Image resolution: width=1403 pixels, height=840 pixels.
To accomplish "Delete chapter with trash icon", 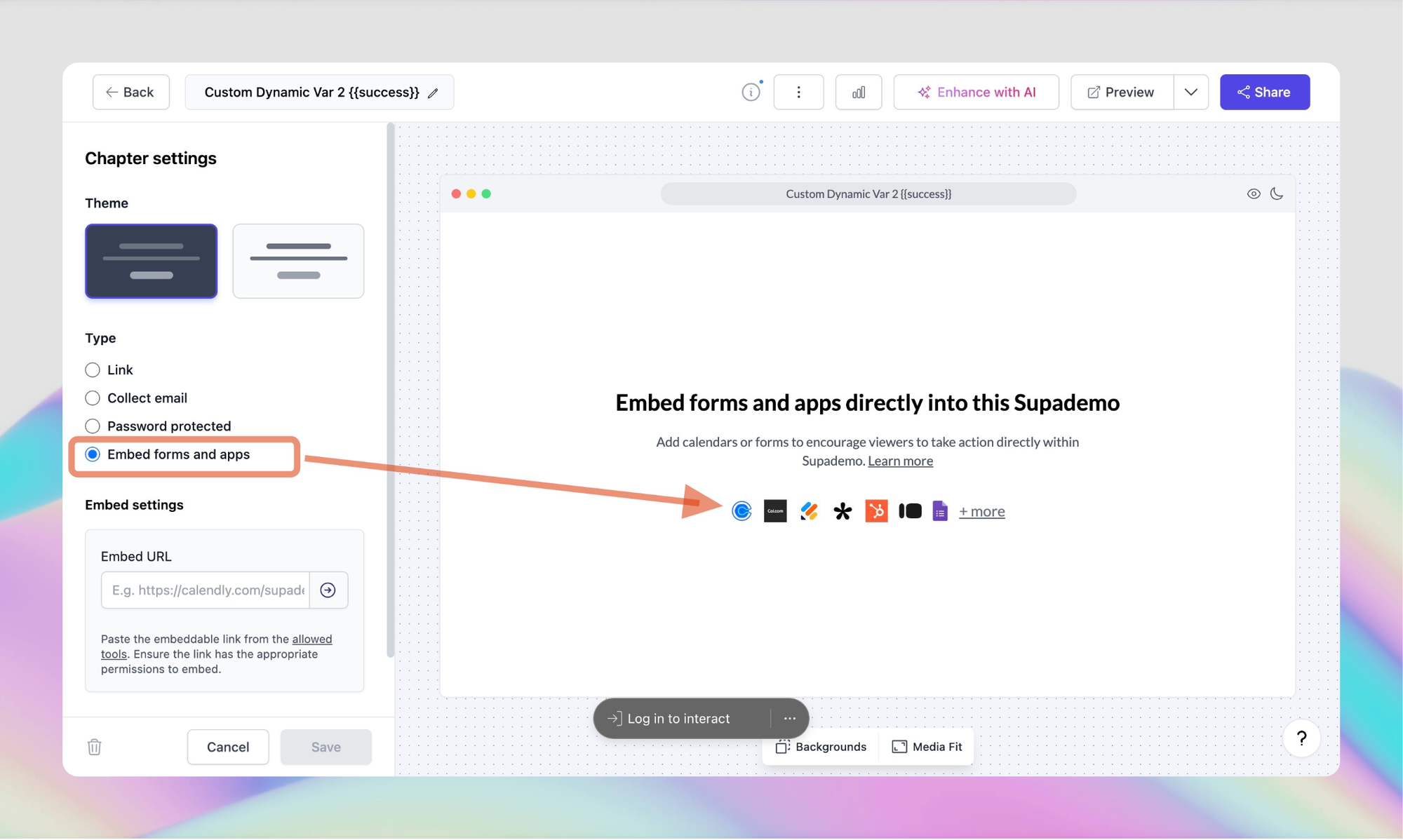I will pos(95,747).
